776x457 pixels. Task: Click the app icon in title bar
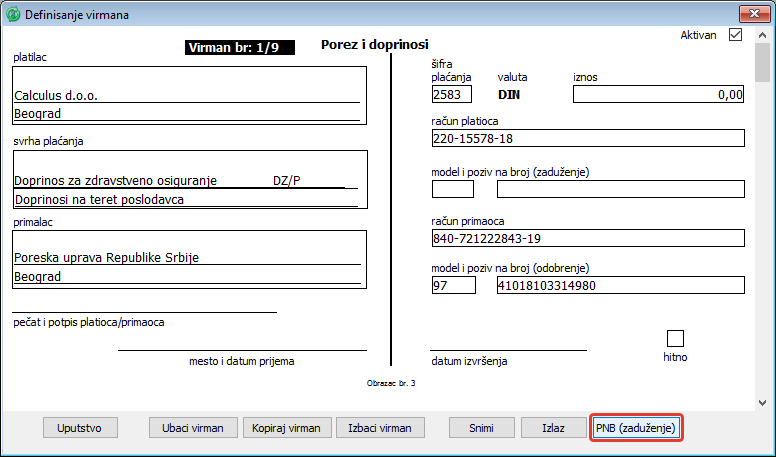(x=12, y=13)
